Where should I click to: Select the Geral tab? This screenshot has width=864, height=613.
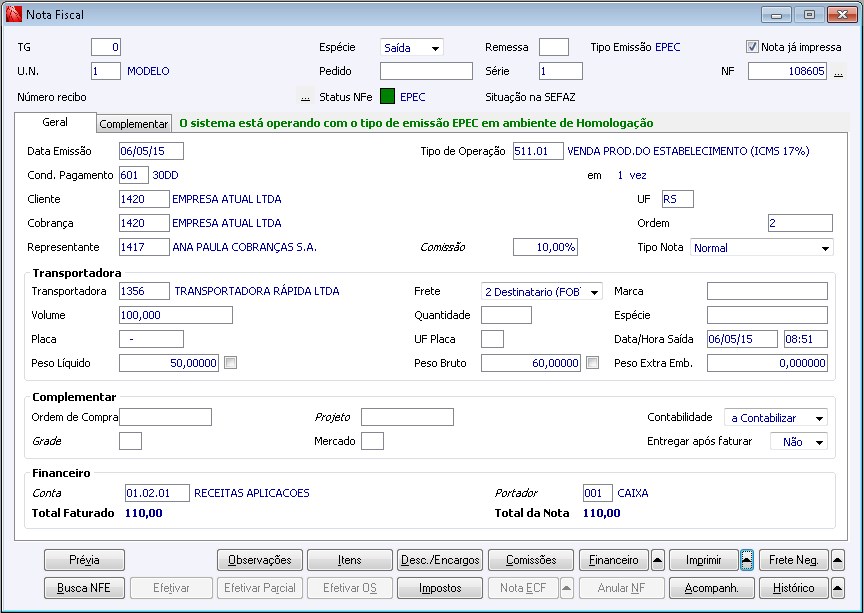point(55,122)
